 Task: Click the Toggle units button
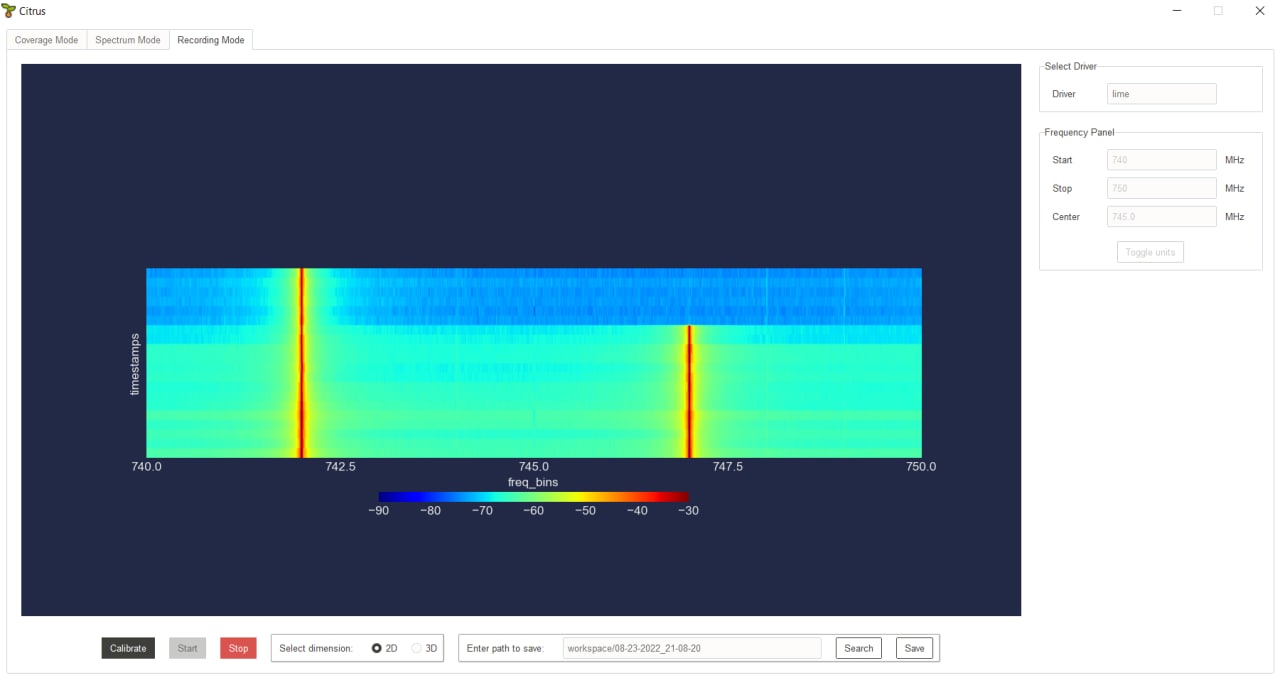pos(1150,252)
